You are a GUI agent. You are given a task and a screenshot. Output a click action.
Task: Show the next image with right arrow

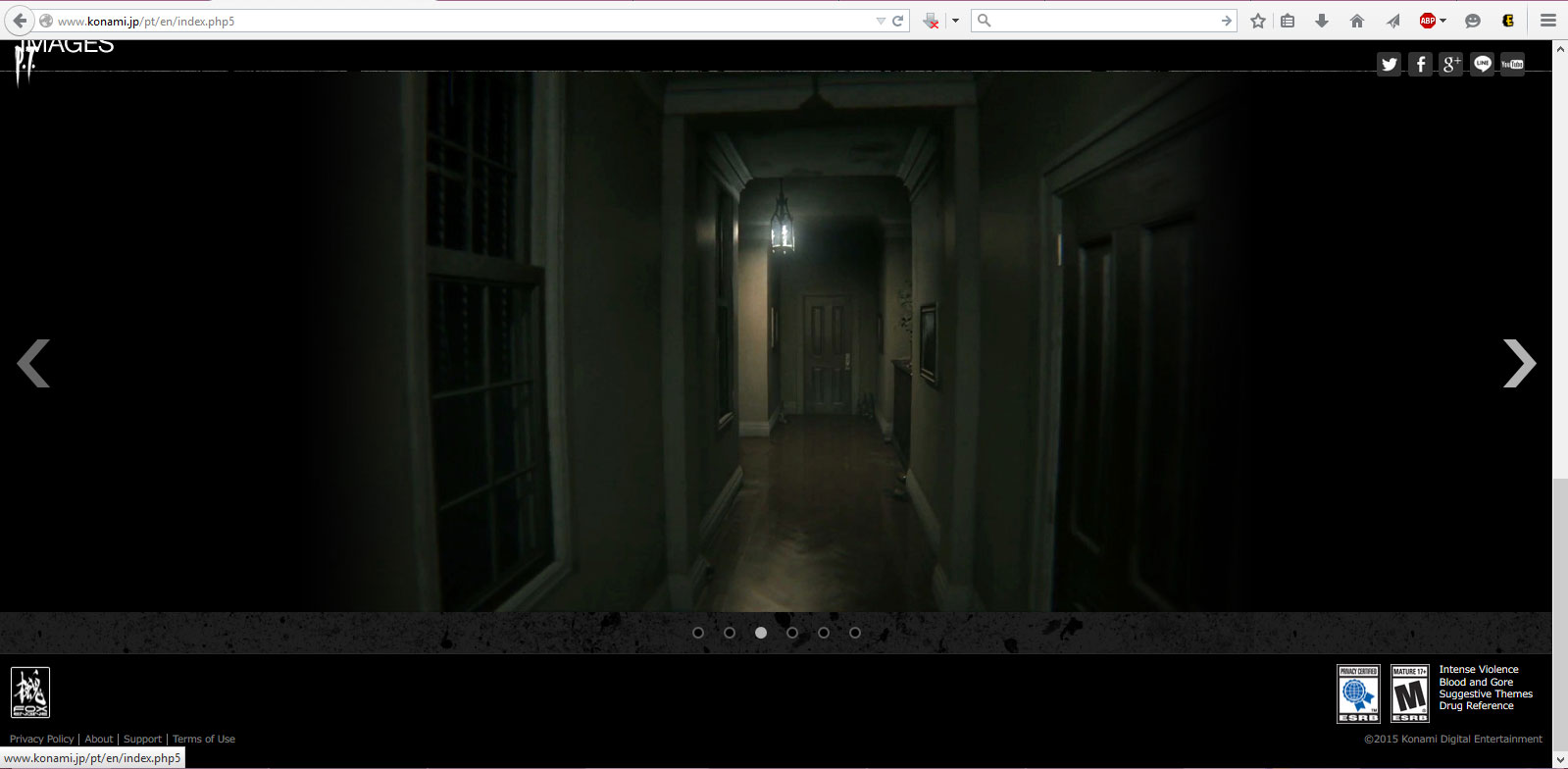pos(1520,364)
